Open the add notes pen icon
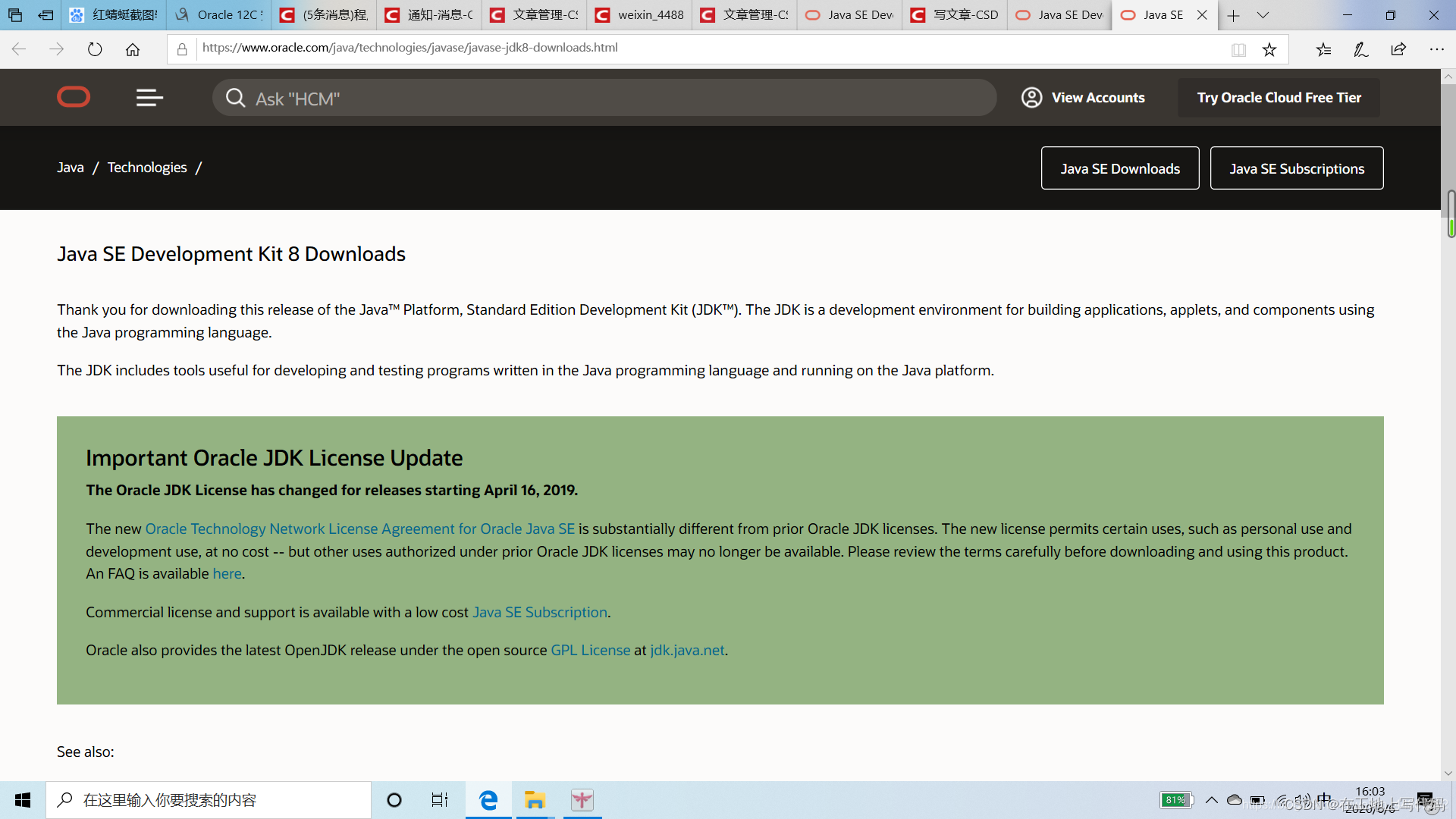 [x=1361, y=50]
